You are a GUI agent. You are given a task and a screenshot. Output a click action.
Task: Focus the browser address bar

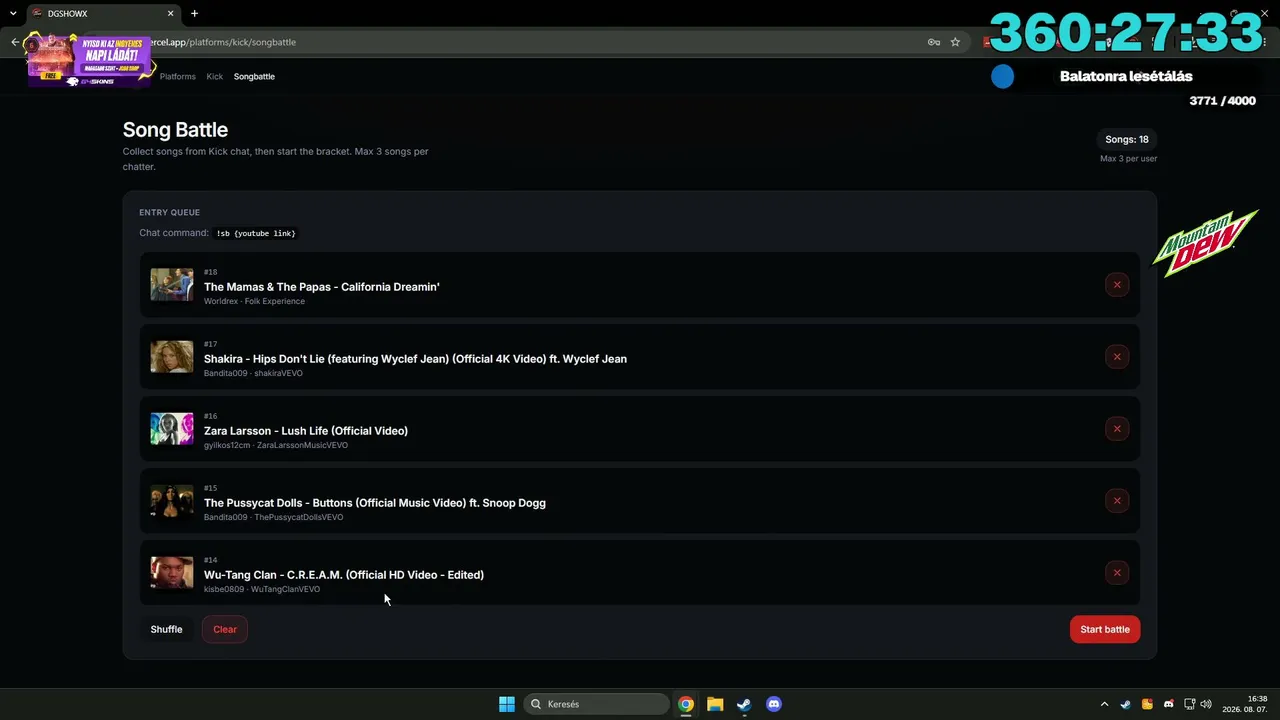pyautogui.click(x=530, y=42)
